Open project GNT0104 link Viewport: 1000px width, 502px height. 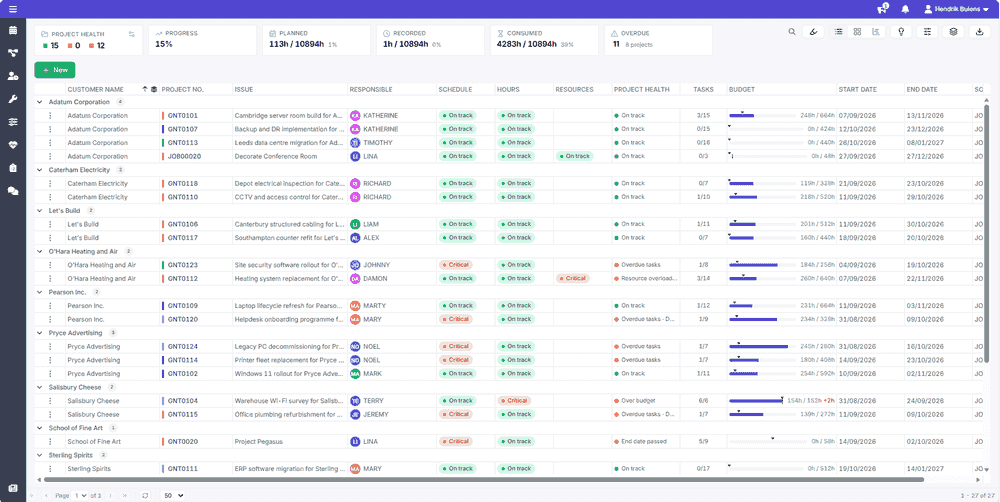(x=182, y=401)
